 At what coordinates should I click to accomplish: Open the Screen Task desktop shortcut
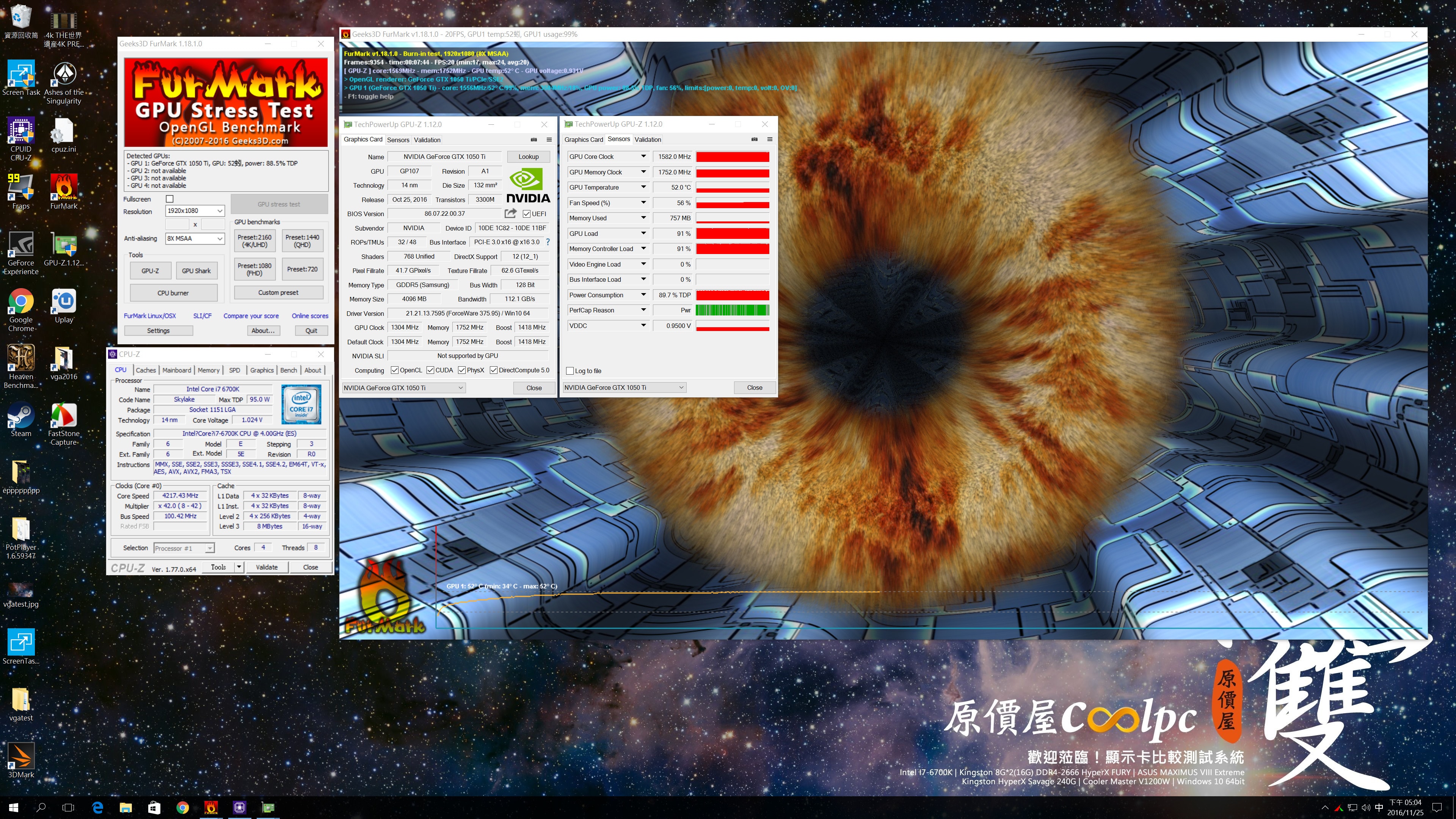coord(21,78)
